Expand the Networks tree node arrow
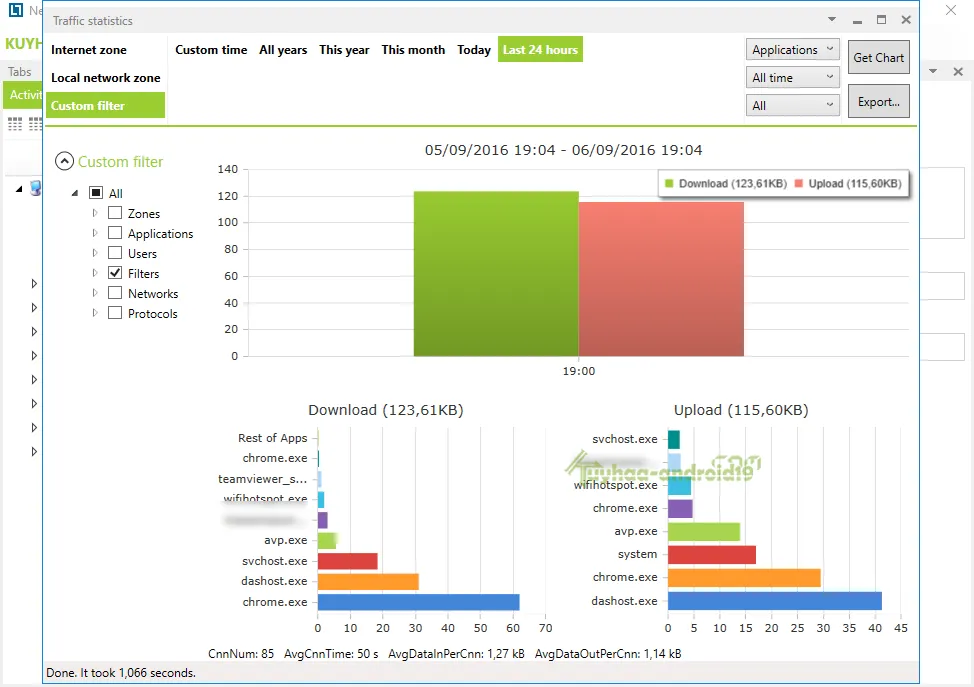 94,293
